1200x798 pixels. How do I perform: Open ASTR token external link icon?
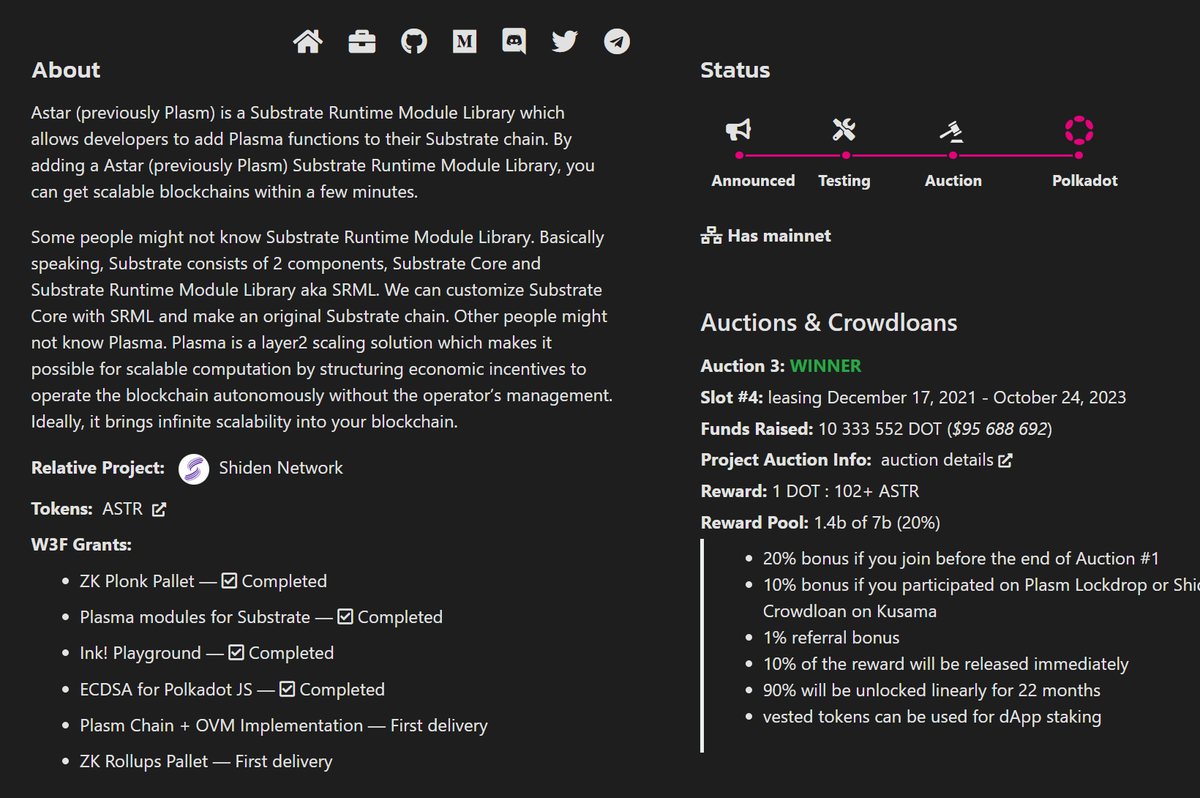pos(158,509)
